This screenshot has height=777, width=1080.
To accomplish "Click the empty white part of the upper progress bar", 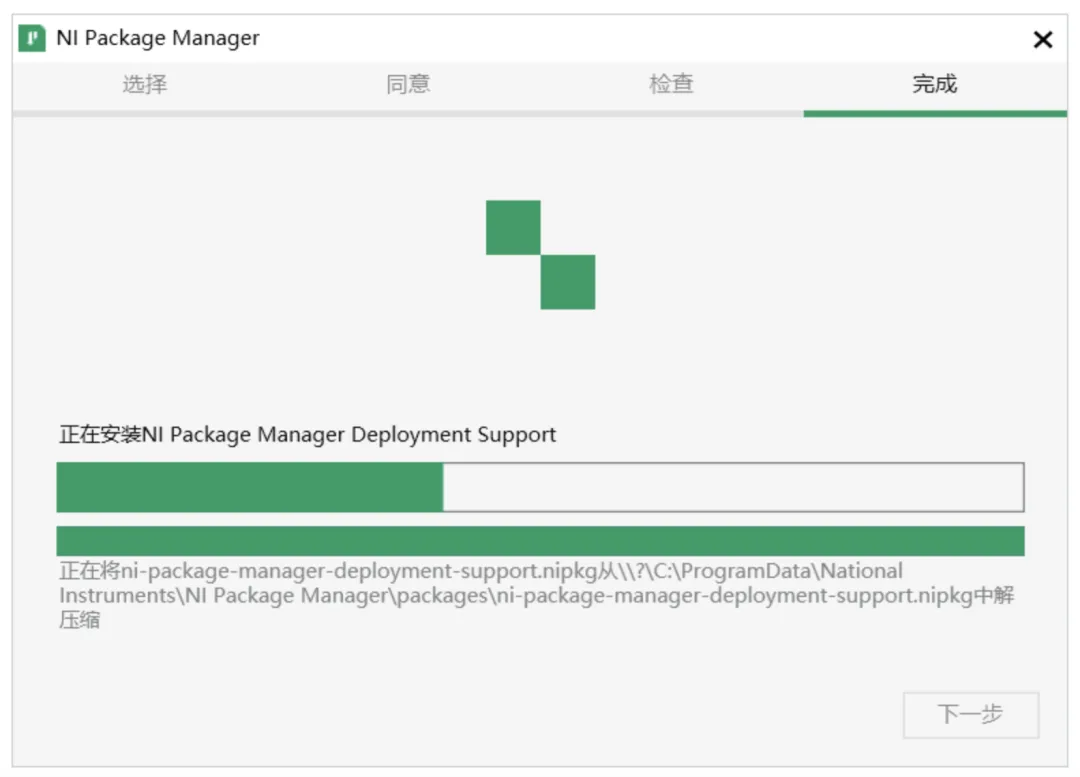I will [x=733, y=487].
